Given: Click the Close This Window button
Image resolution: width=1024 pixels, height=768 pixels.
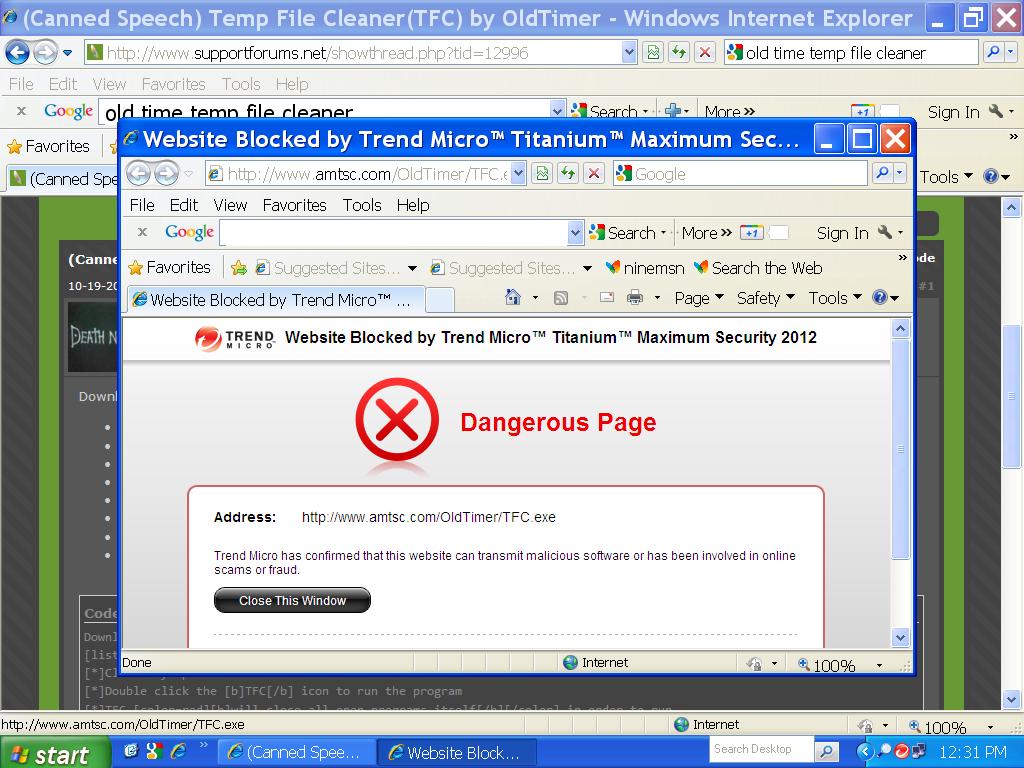Looking at the screenshot, I should click(293, 600).
